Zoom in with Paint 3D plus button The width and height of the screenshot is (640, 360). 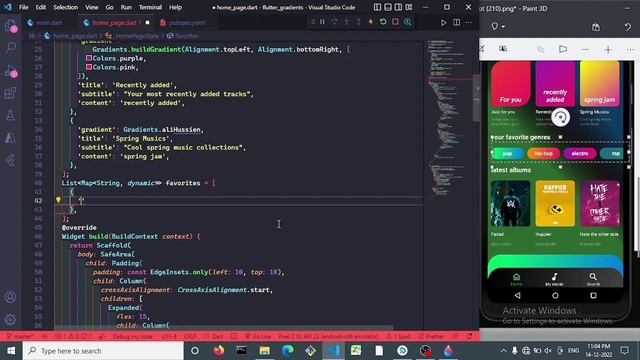coord(608,49)
